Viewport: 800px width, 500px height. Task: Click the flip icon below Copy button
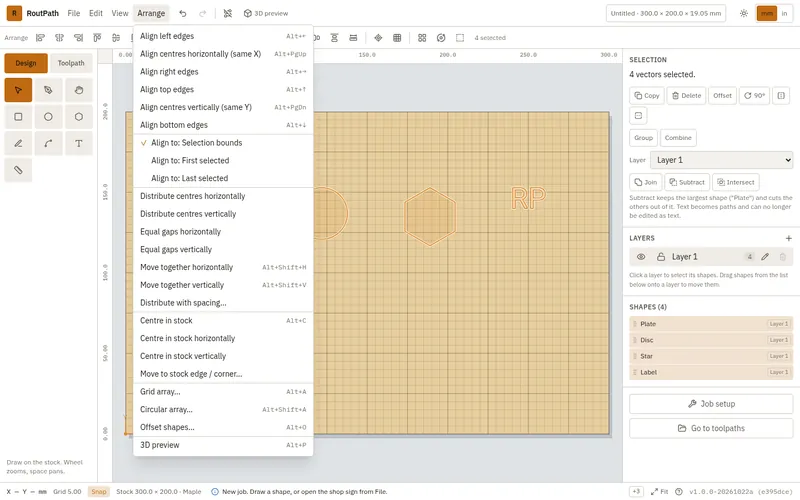(x=638, y=115)
